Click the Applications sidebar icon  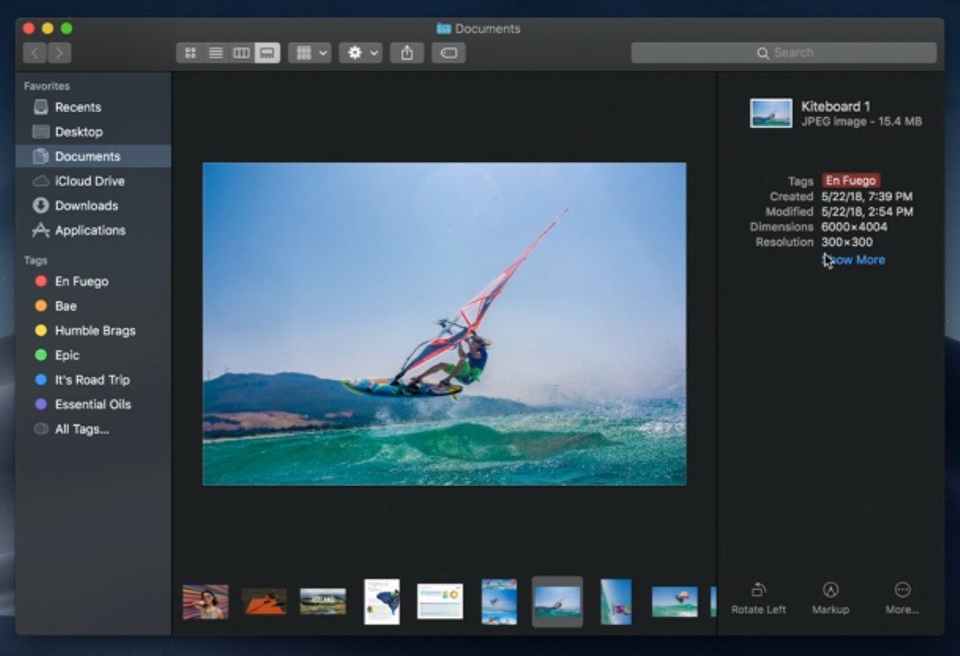41,230
